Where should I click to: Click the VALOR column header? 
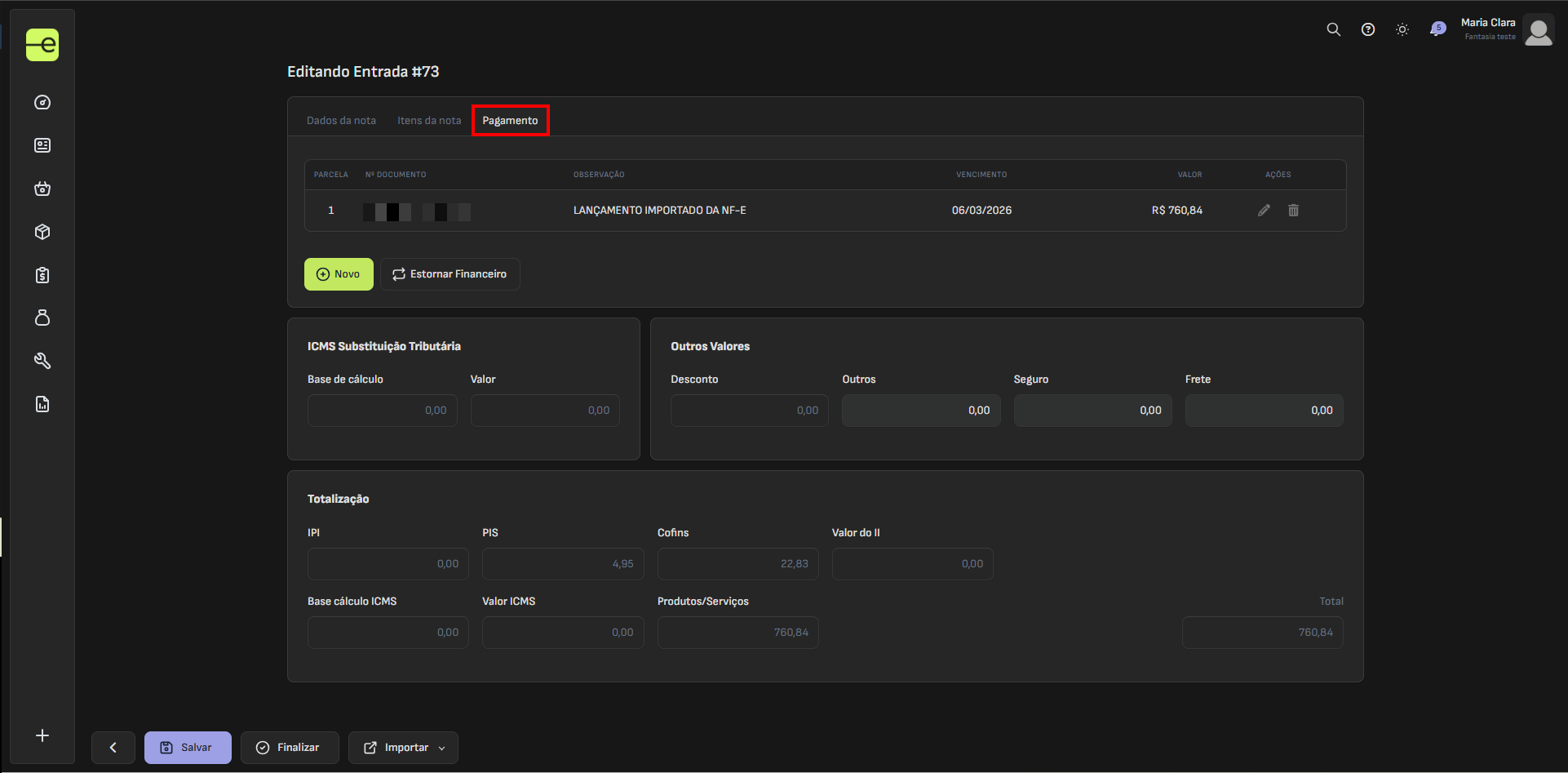tap(1189, 175)
